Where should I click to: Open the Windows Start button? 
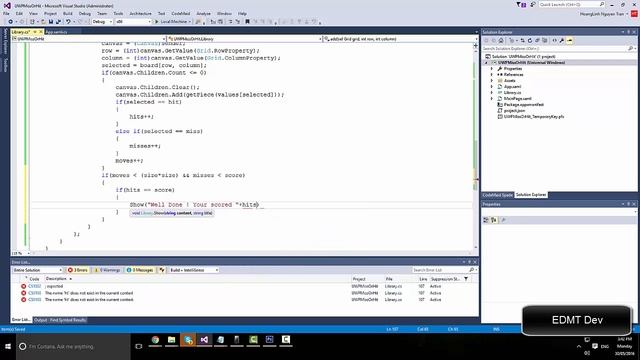point(8,347)
